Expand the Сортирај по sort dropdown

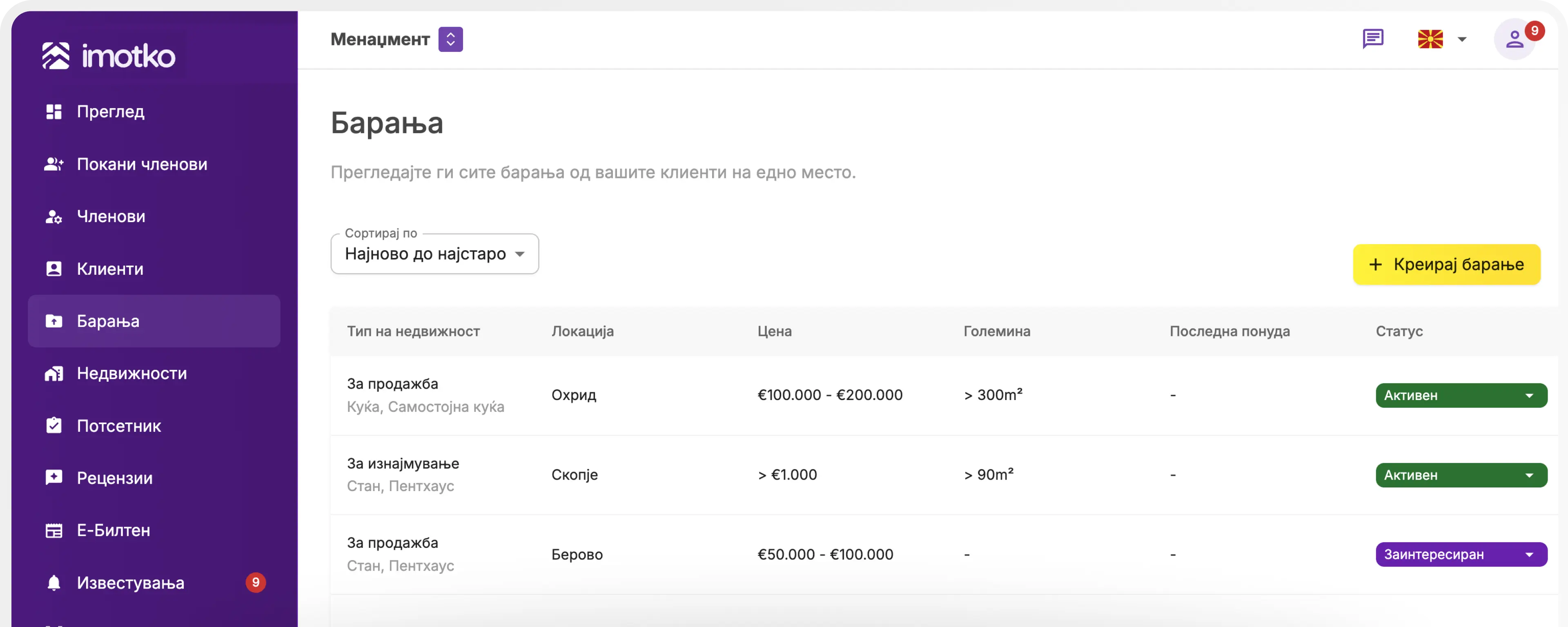point(434,254)
